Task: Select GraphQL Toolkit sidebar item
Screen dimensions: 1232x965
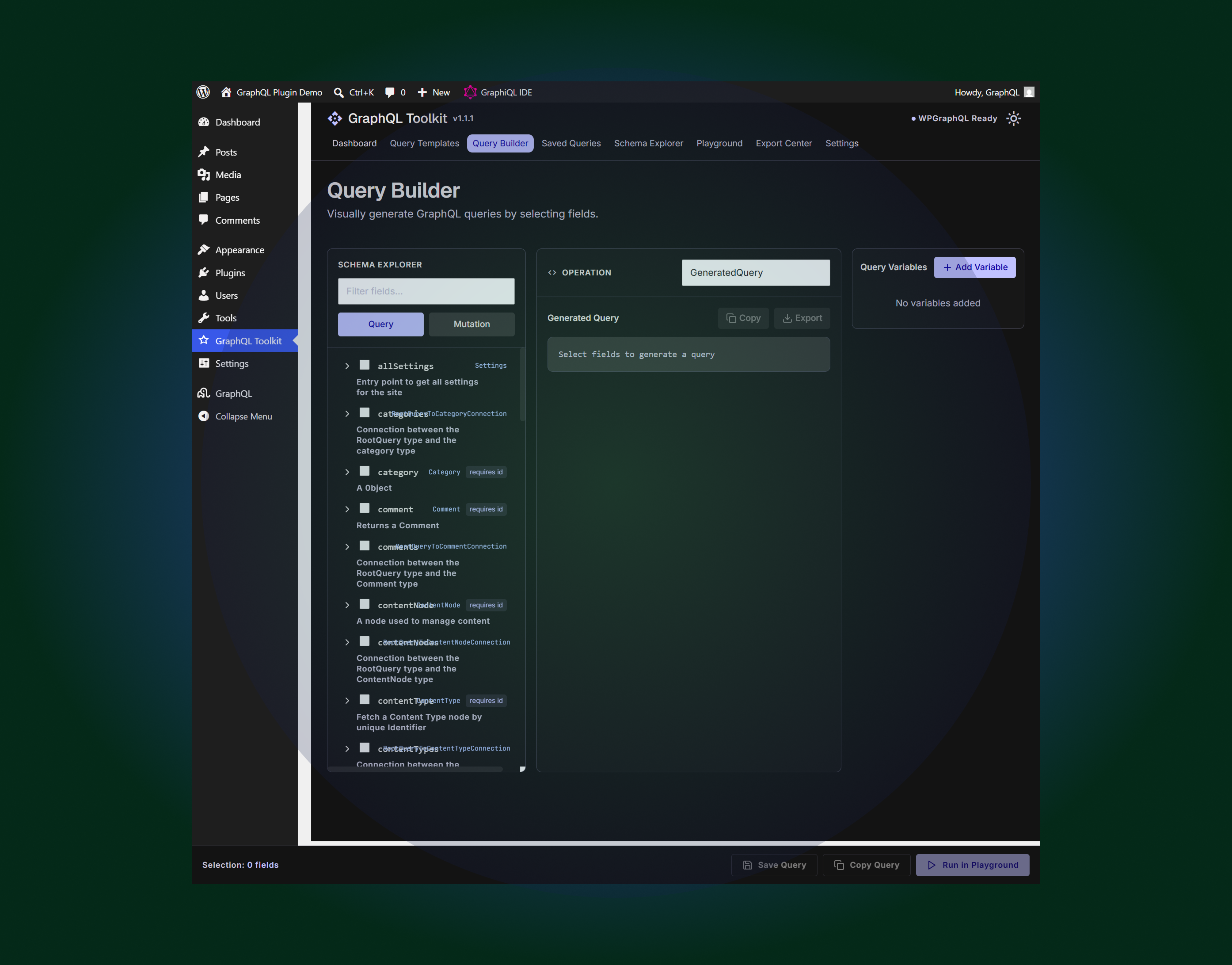Action: 245,341
